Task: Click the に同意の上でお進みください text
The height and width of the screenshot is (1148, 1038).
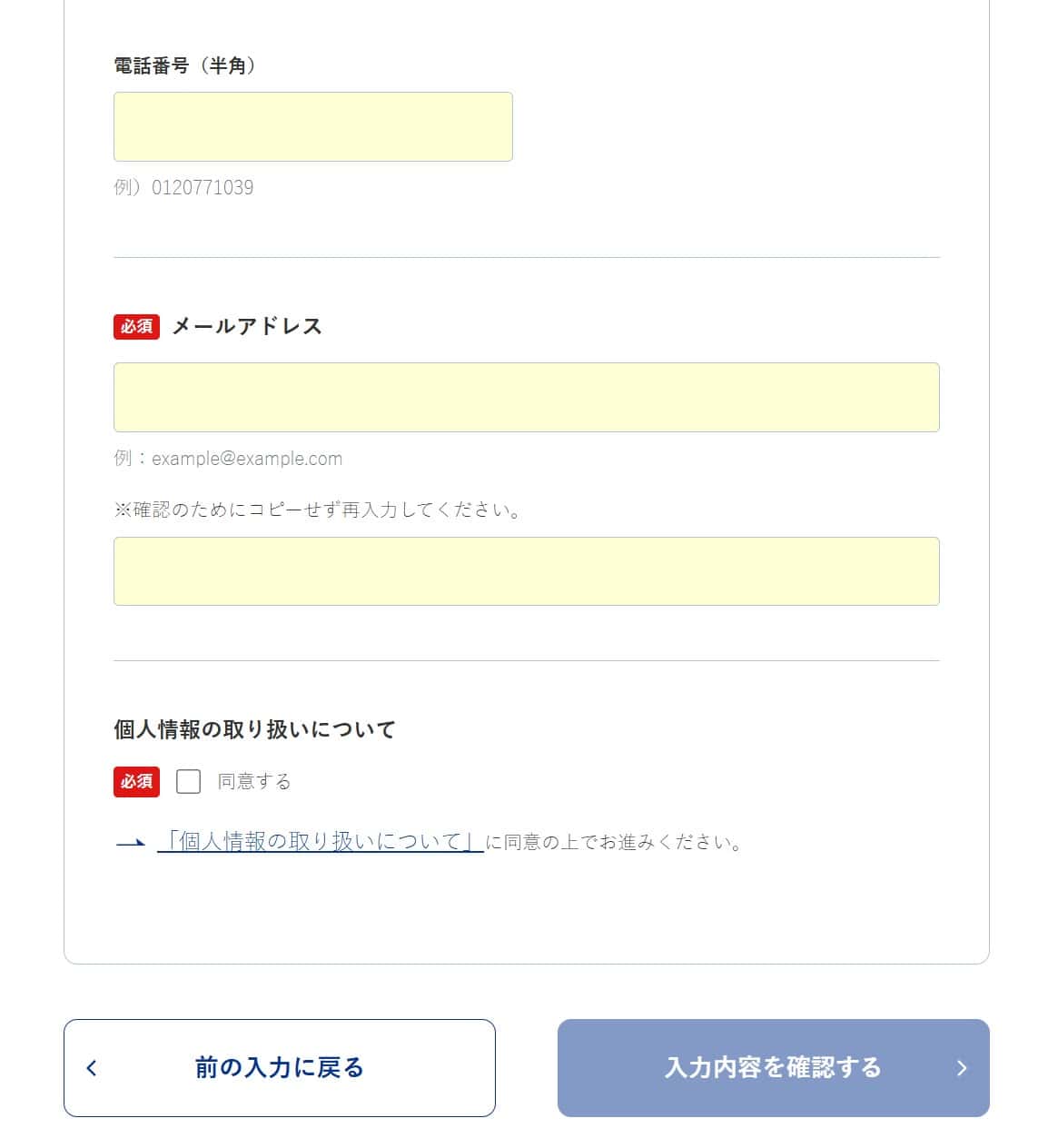Action: point(615,843)
